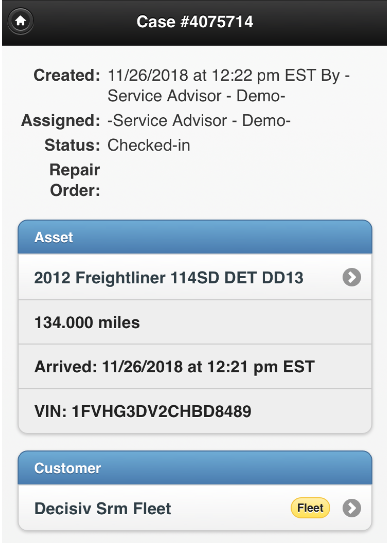
Task: Click the Service Advisor - Demo creator text
Action: [196, 96]
